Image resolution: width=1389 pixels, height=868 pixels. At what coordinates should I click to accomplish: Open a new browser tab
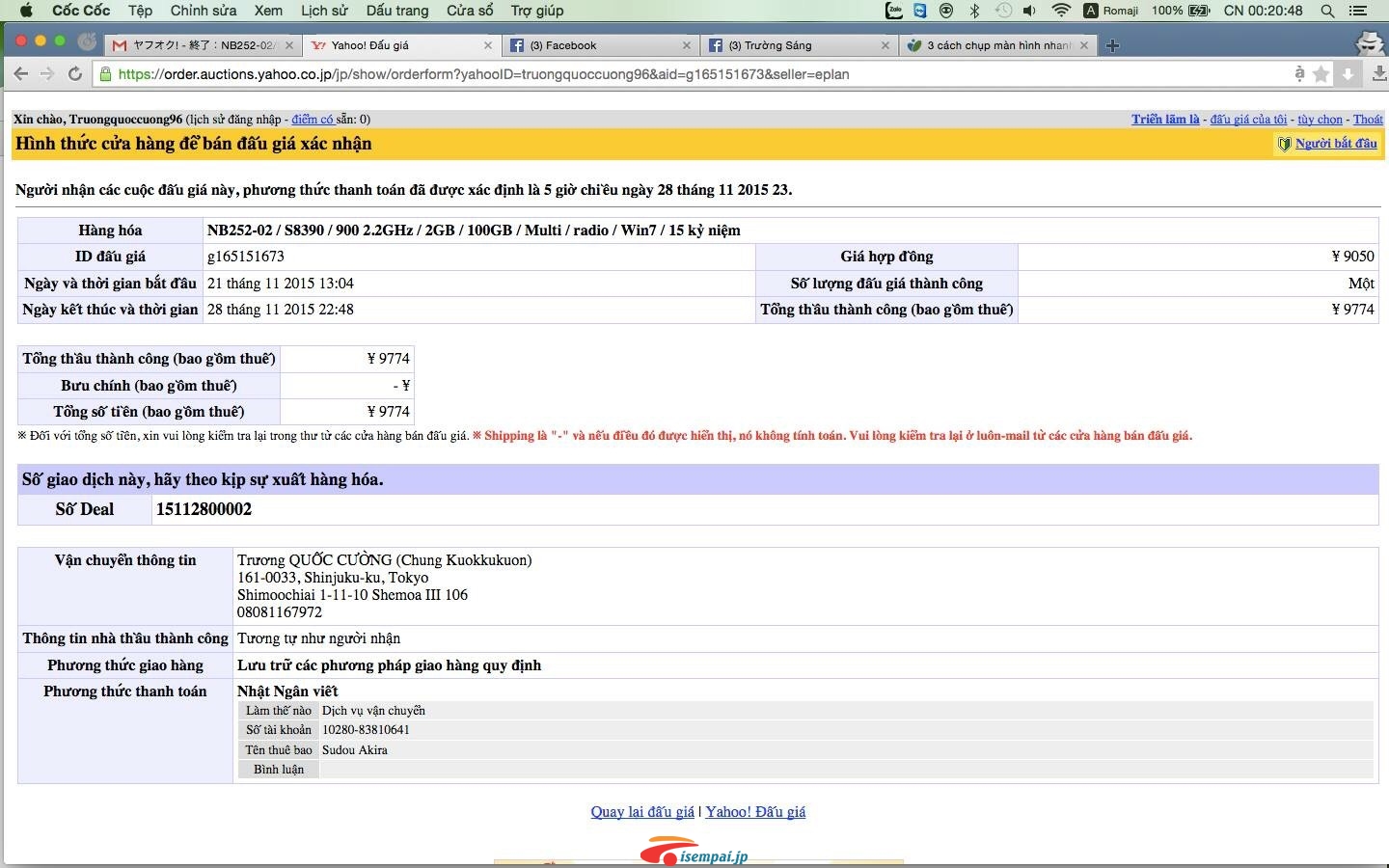1112,45
